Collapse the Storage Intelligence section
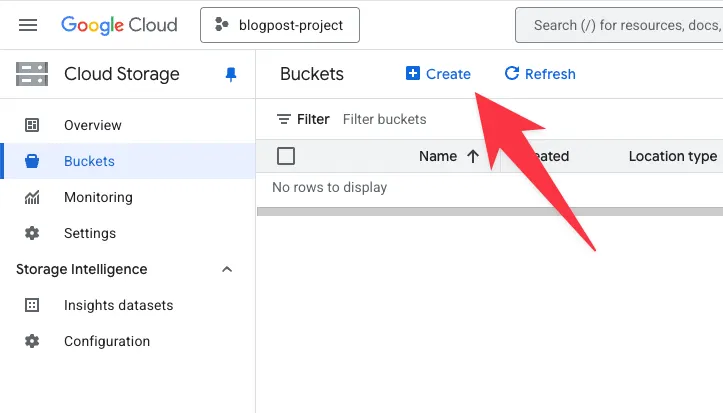The width and height of the screenshot is (723, 413). 227,269
